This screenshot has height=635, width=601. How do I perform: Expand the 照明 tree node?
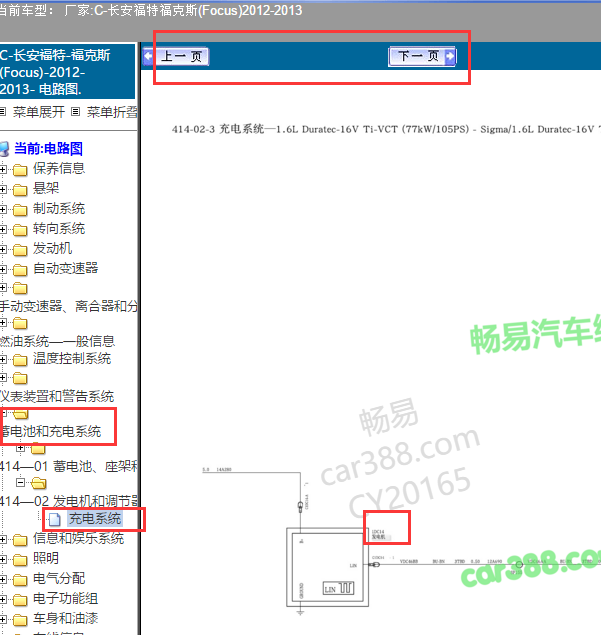[x=3, y=559]
